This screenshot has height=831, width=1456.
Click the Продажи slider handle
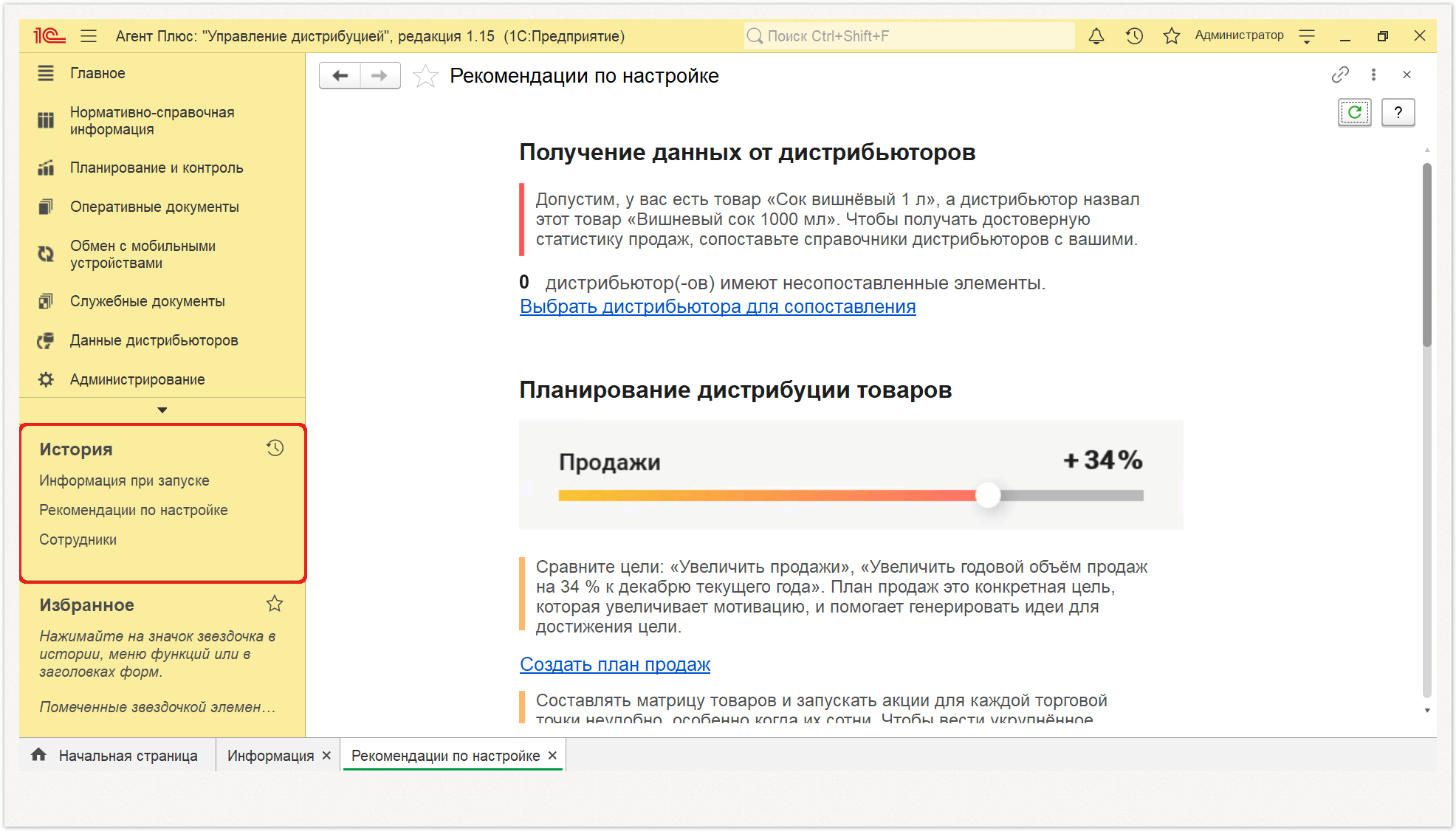click(x=987, y=495)
